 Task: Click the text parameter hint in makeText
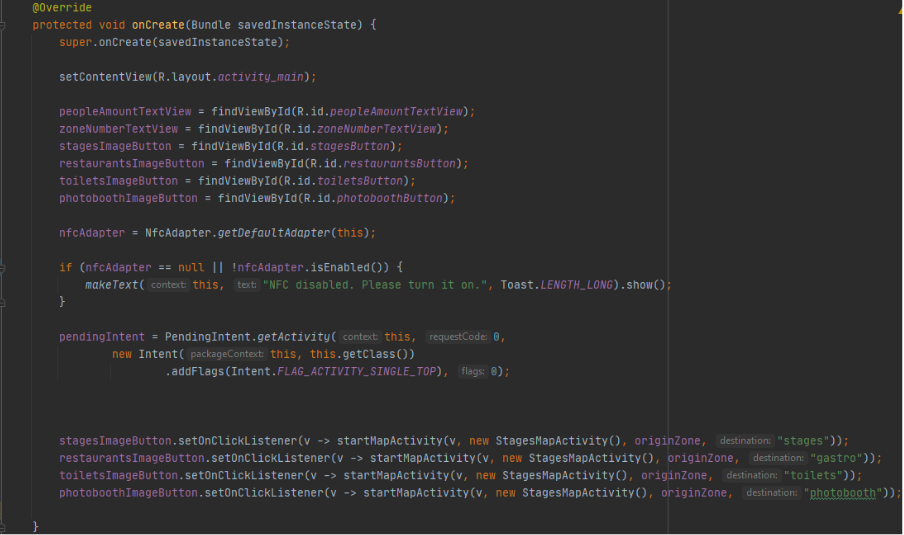[245, 285]
